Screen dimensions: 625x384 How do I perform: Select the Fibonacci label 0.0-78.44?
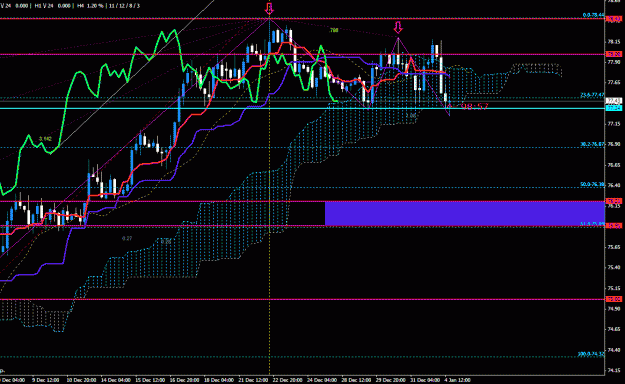point(593,15)
